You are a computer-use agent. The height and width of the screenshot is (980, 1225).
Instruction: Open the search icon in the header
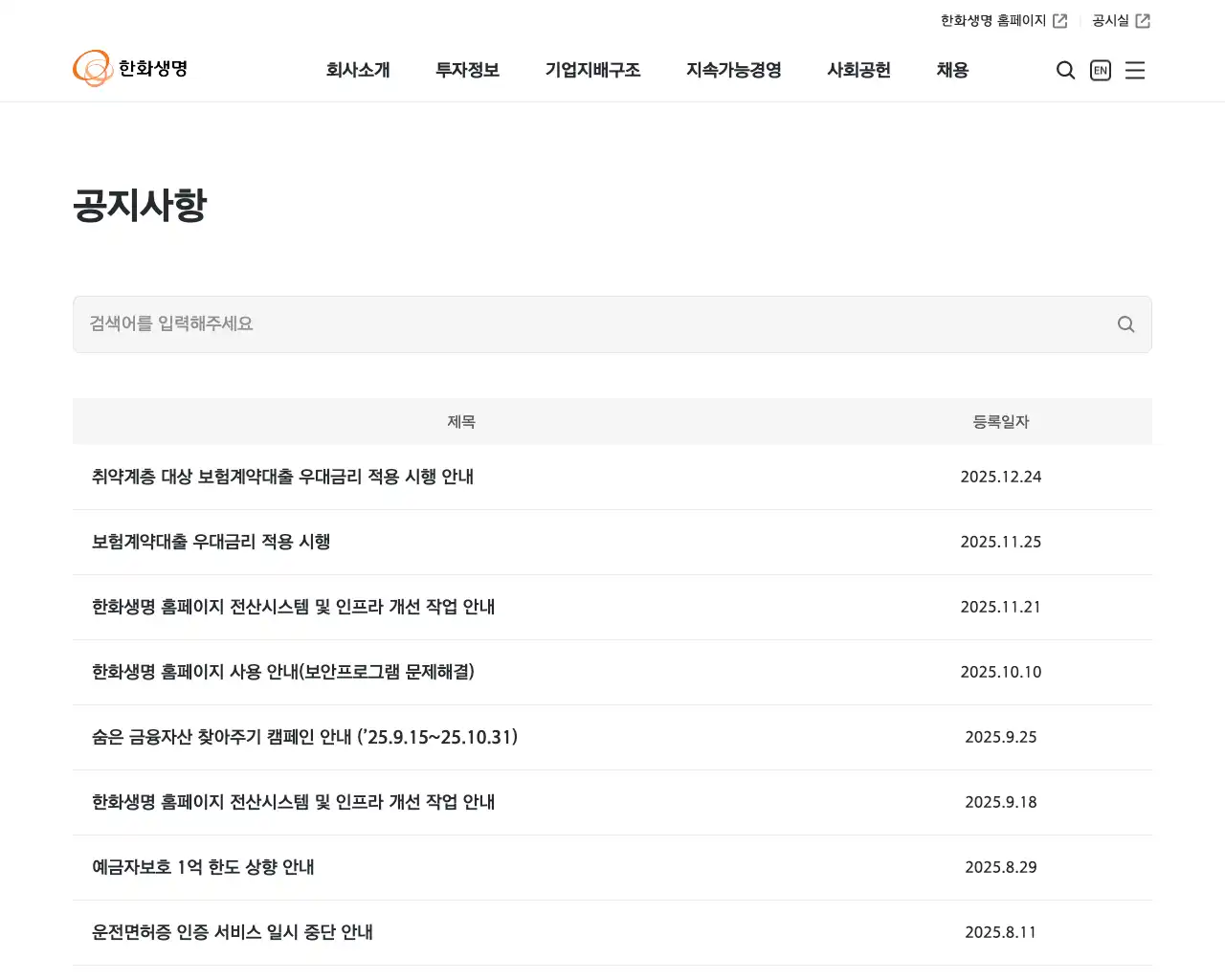[1065, 70]
